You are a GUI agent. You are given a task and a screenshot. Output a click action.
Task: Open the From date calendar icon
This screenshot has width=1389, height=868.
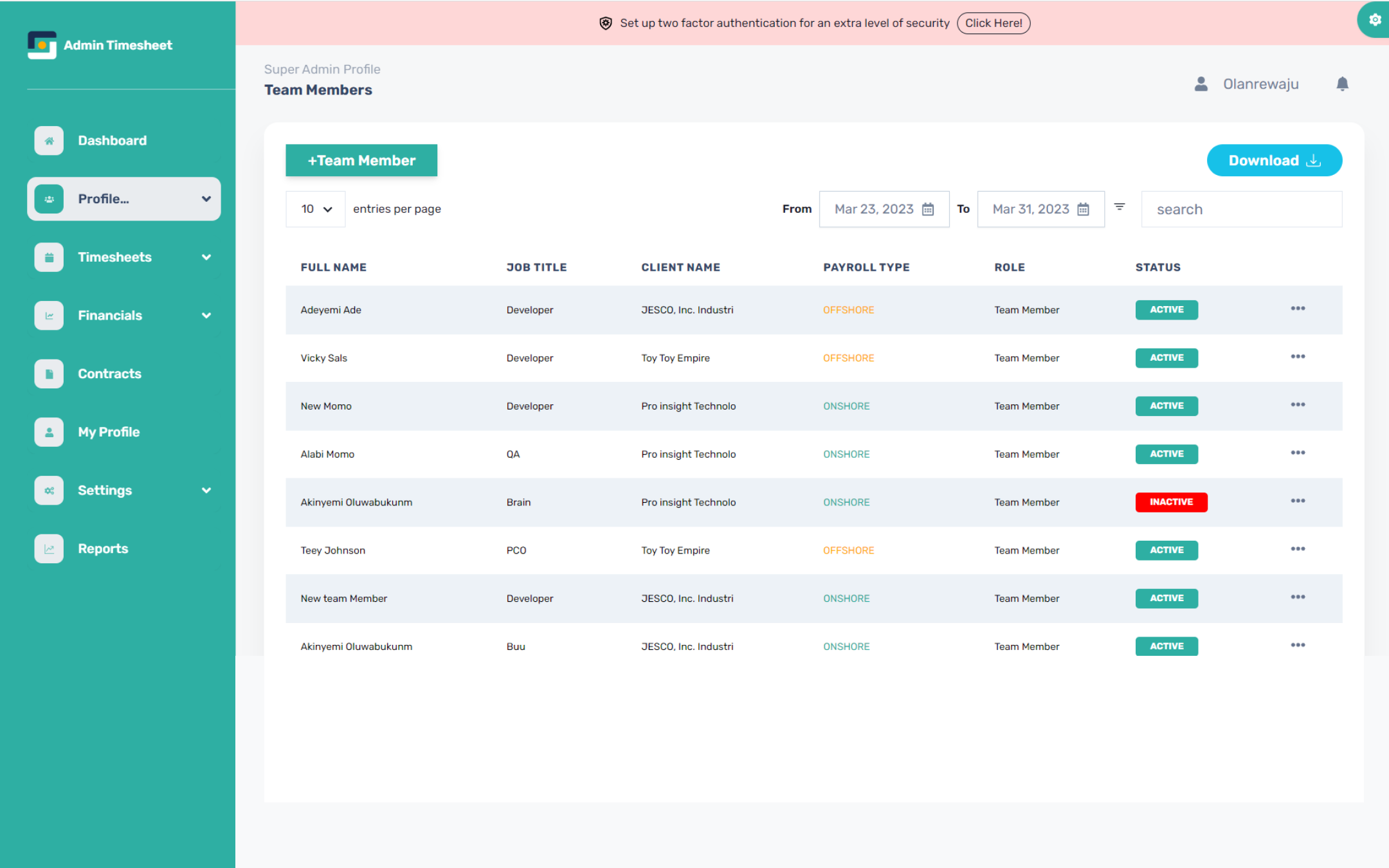[x=928, y=210]
